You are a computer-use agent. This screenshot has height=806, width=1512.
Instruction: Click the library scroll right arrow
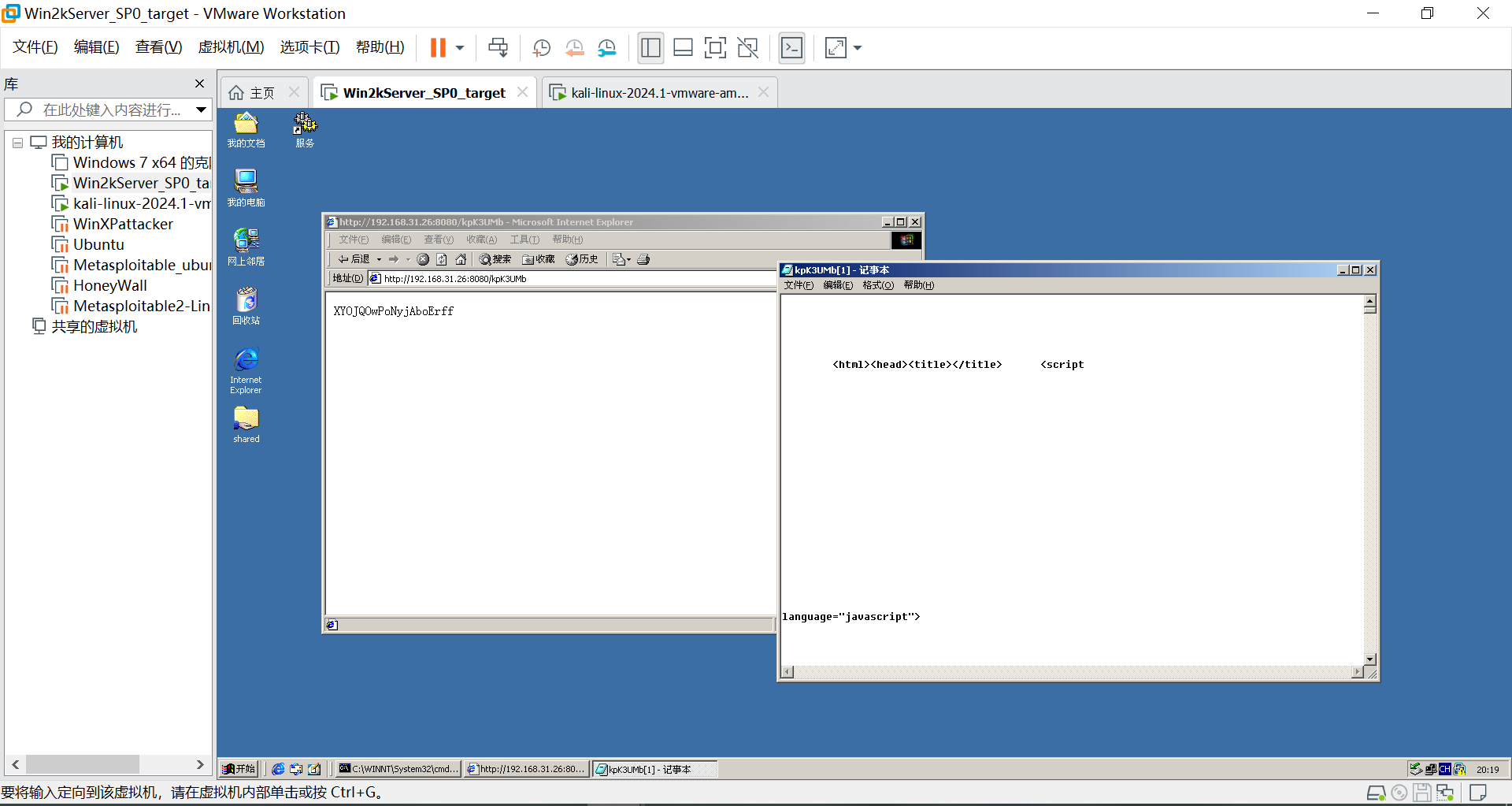point(200,764)
